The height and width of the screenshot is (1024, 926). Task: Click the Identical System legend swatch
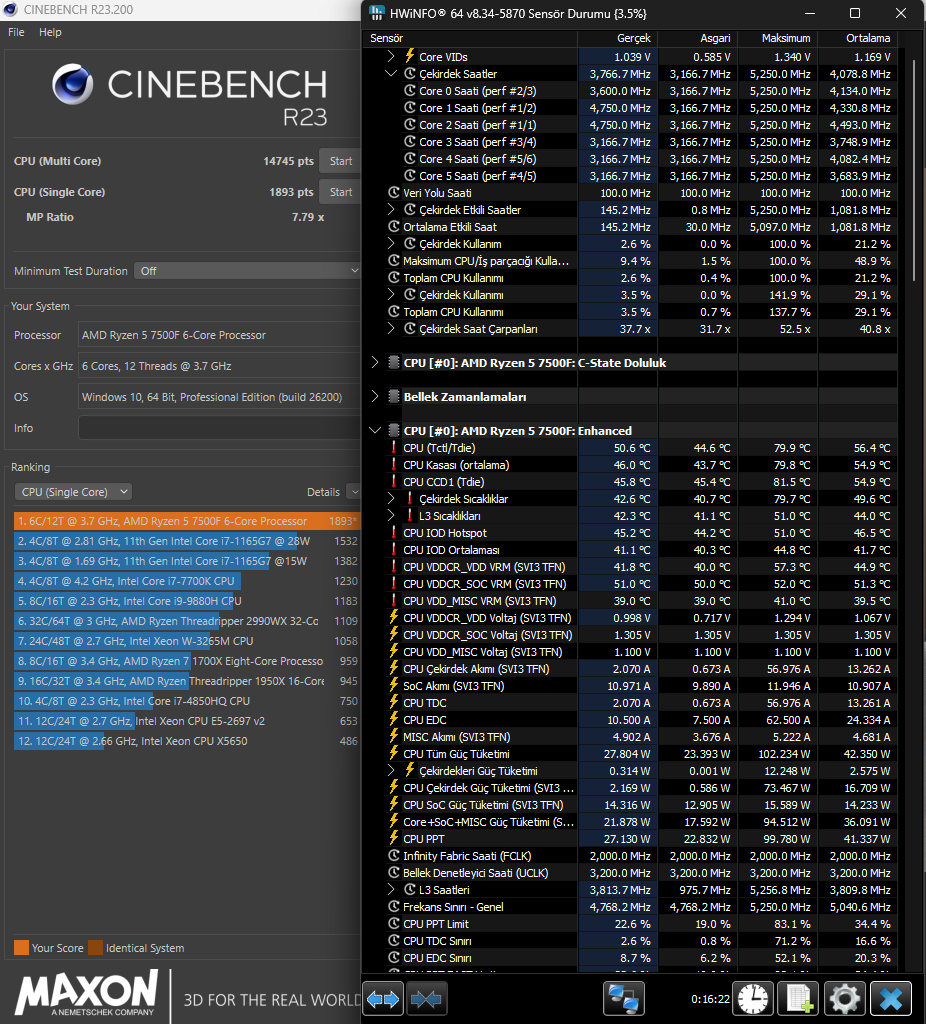pyautogui.click(x=95, y=948)
